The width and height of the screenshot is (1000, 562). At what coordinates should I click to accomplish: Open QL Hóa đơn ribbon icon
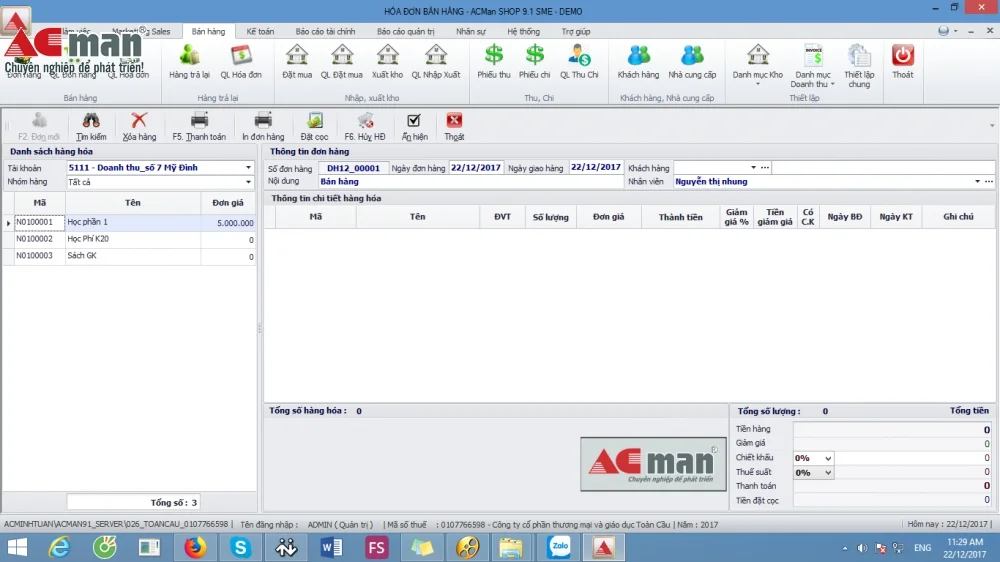pos(241,62)
